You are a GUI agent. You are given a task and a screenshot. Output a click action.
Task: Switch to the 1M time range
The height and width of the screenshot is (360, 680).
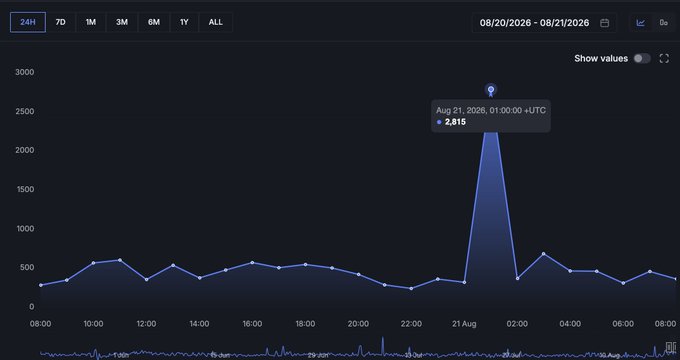click(91, 22)
